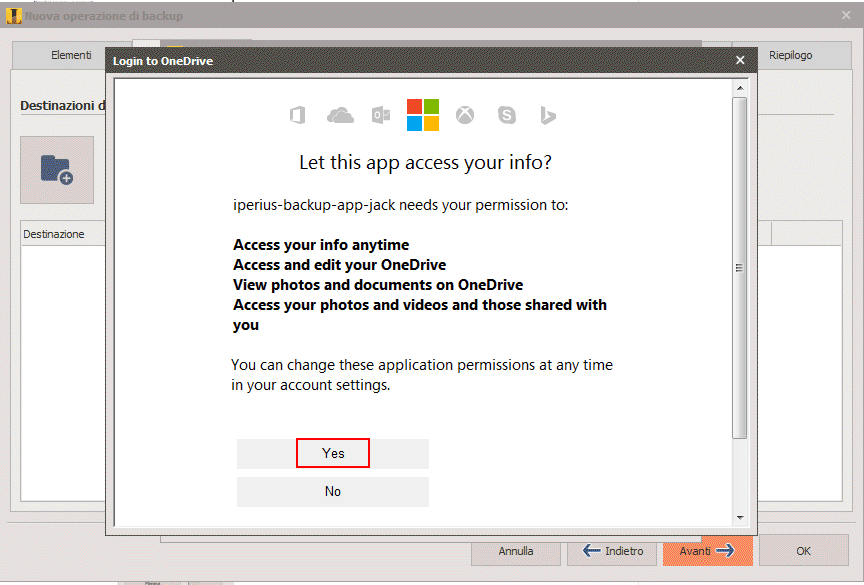The height and width of the screenshot is (585, 864).
Task: Click the add destination folder icon
Action: pyautogui.click(x=57, y=170)
